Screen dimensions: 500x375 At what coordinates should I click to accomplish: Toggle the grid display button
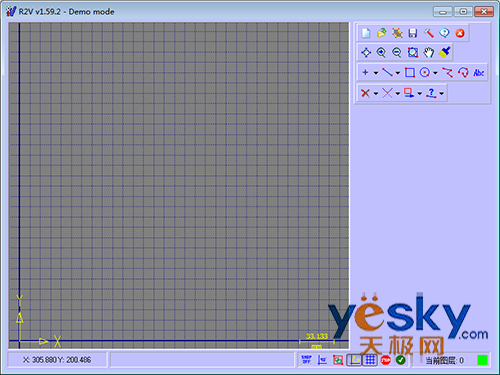(x=370, y=360)
